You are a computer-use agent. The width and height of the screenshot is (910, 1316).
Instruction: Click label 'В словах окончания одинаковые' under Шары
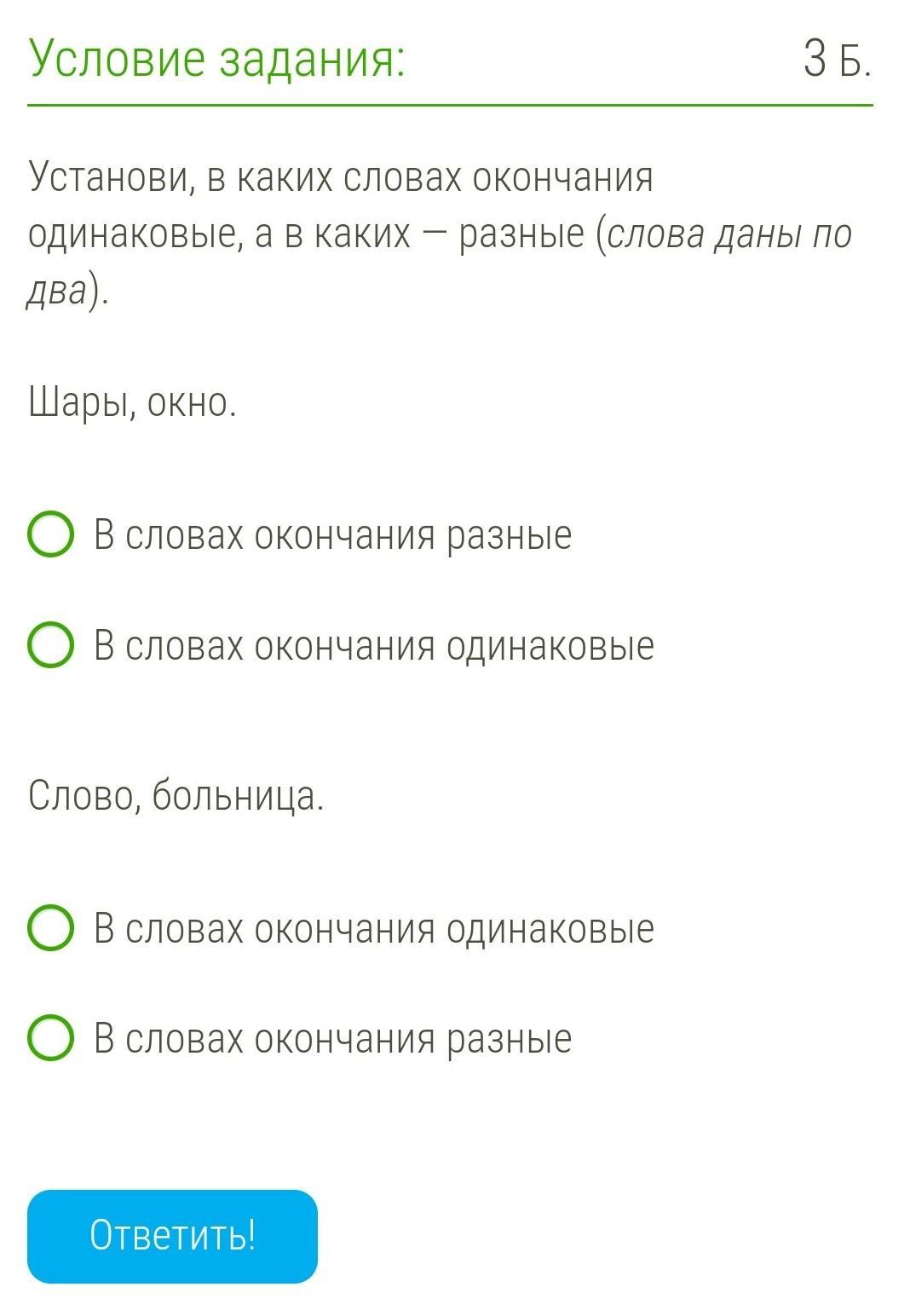pos(373,645)
